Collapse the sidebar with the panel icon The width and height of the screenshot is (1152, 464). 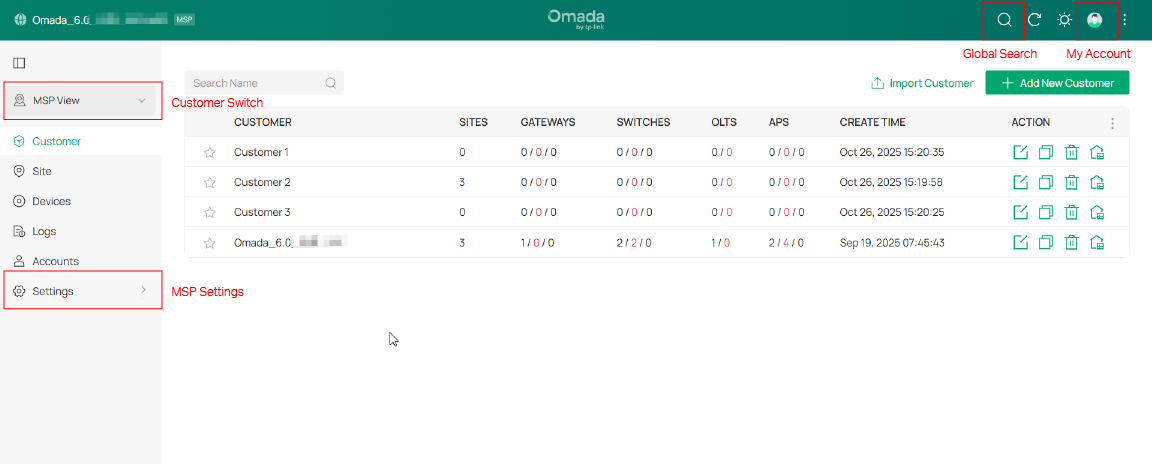[x=19, y=63]
